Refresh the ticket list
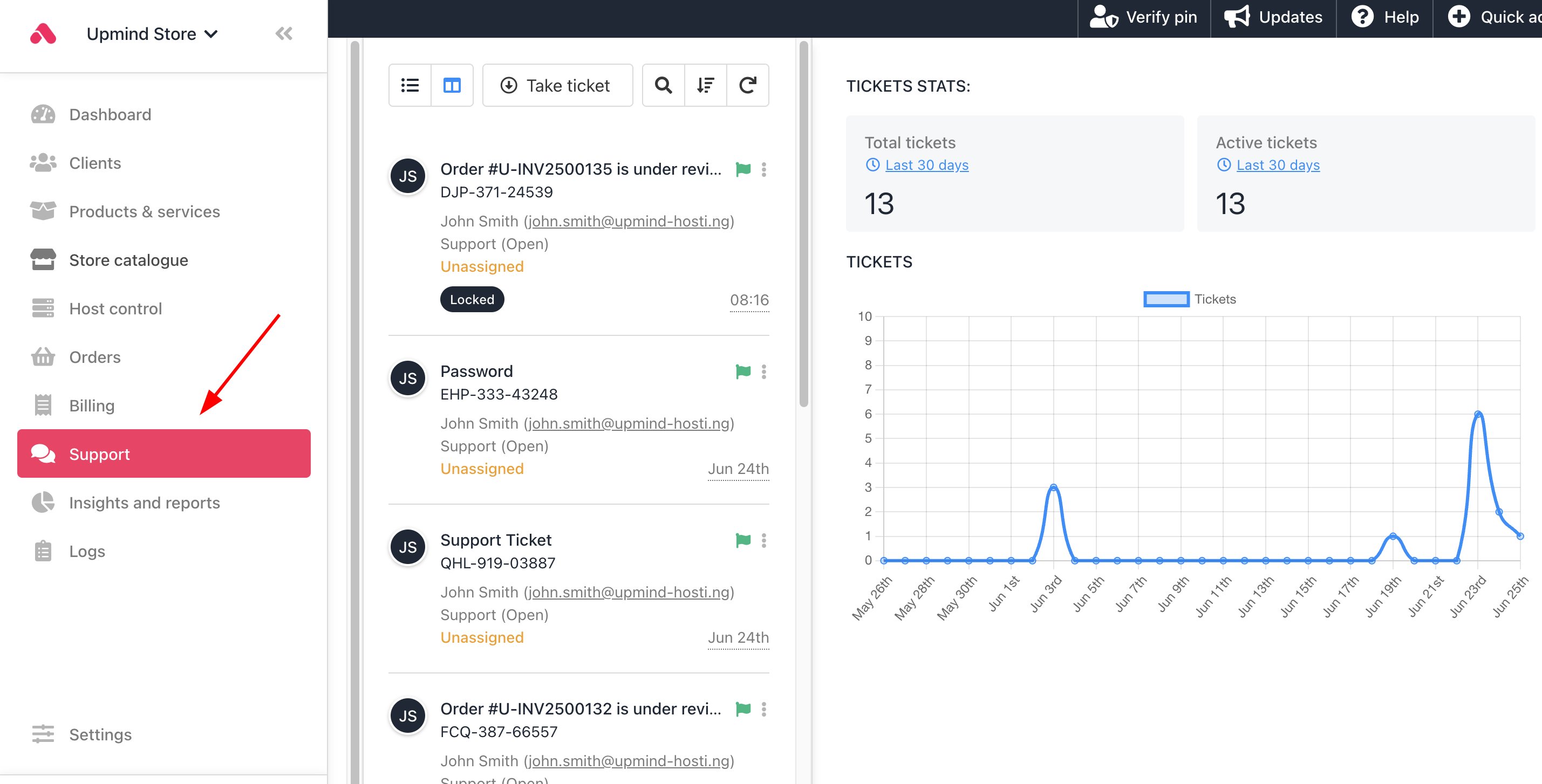 point(748,86)
